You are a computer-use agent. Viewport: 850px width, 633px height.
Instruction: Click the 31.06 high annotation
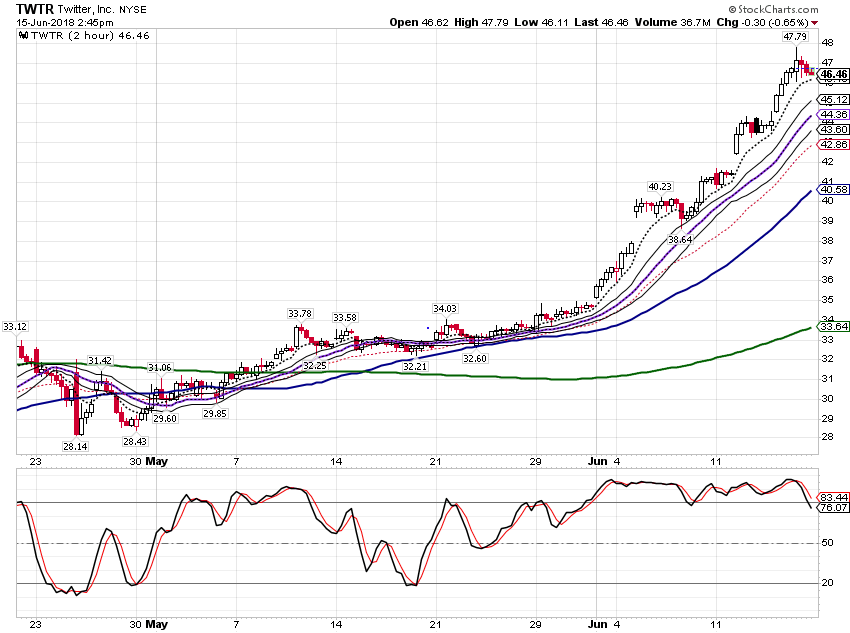(159, 367)
